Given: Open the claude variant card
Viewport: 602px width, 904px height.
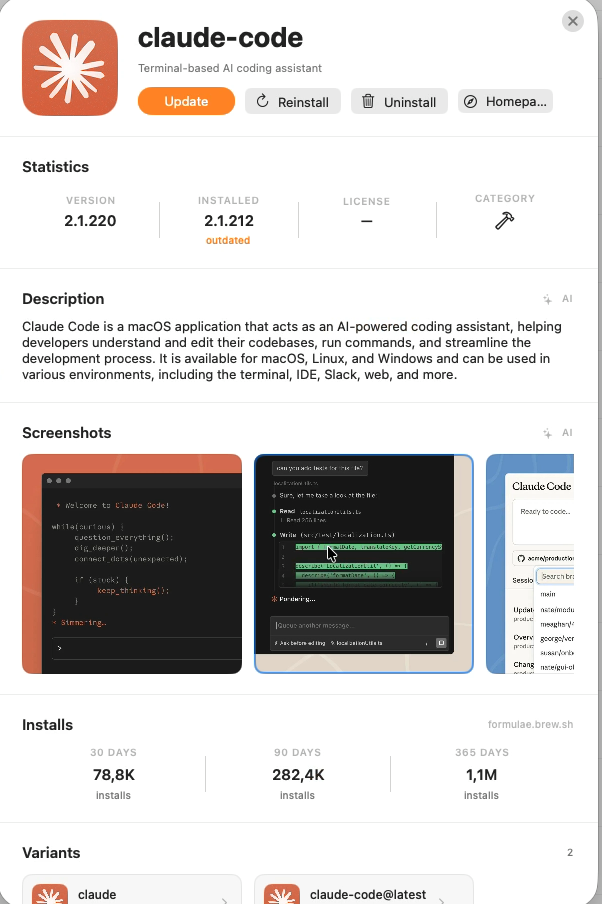Looking at the screenshot, I should coord(132,889).
